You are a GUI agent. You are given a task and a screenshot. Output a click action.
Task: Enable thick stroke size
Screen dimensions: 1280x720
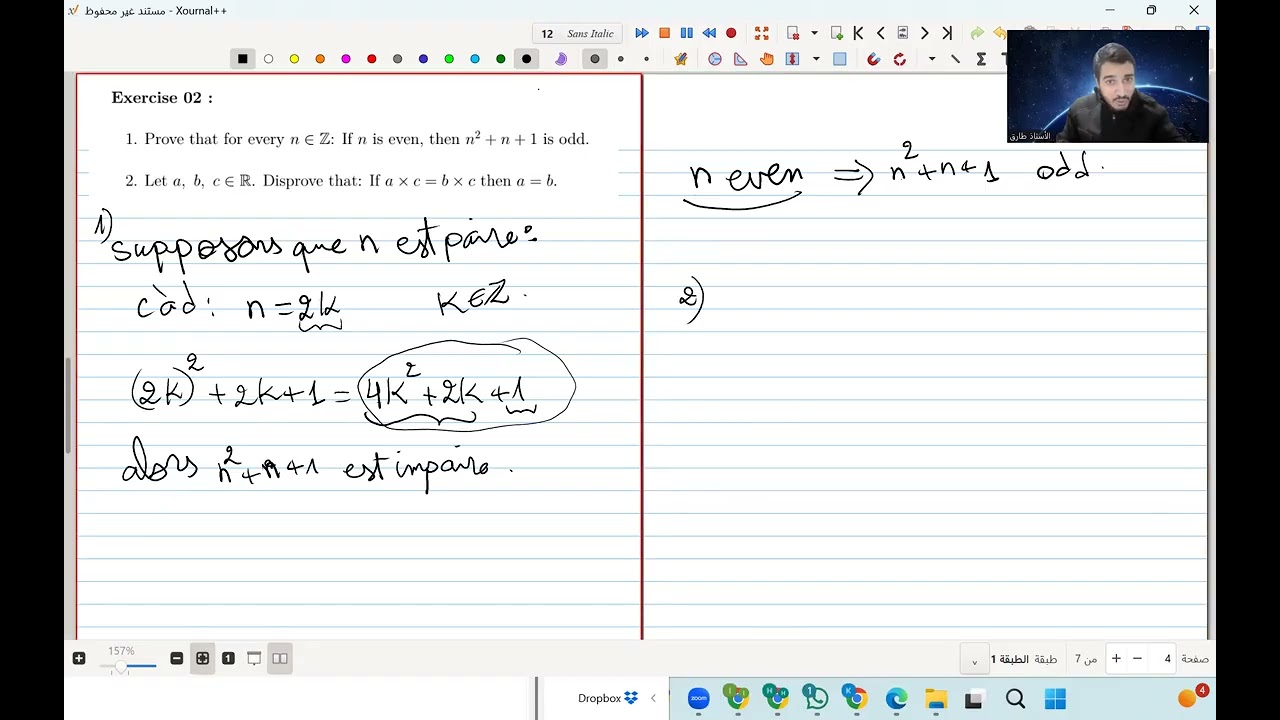(x=595, y=59)
